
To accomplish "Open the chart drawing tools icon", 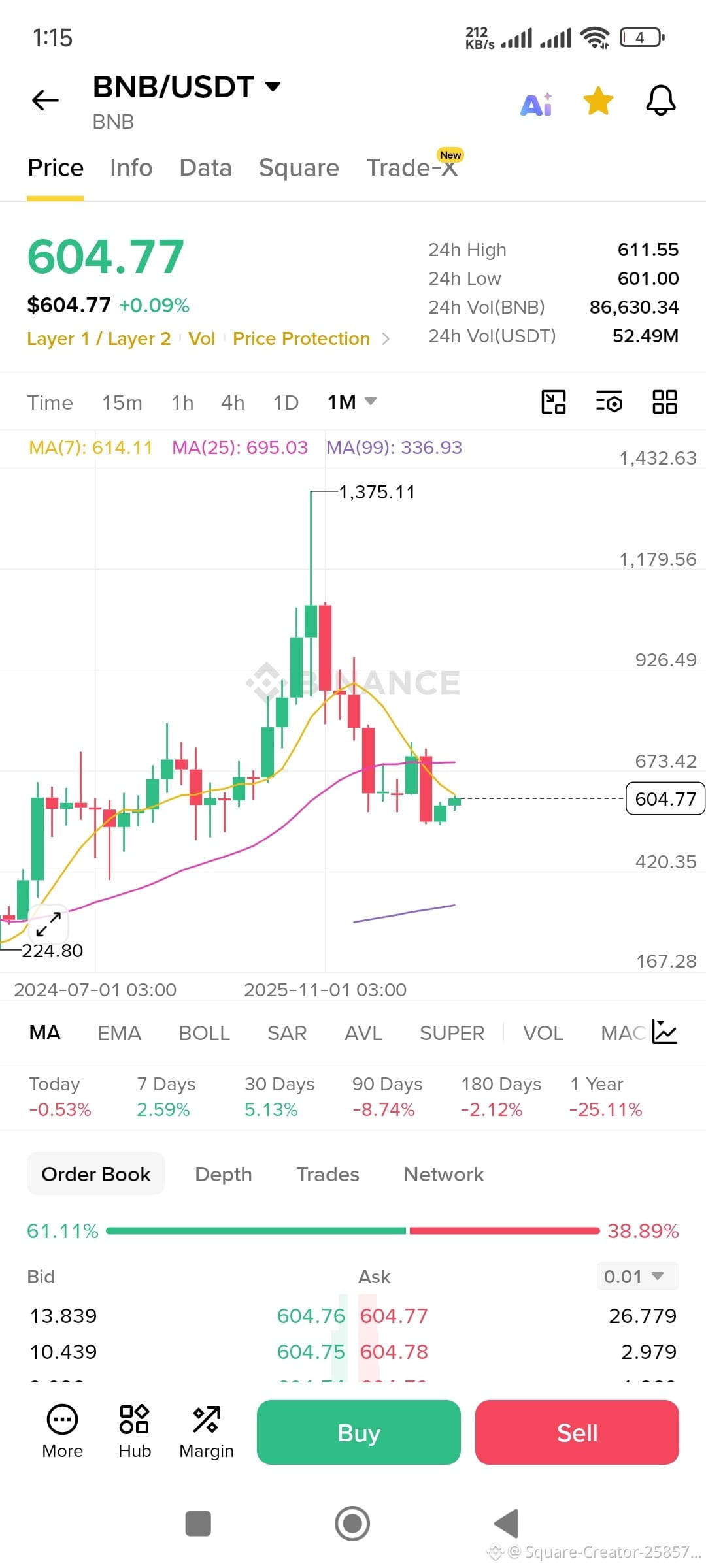I will [x=554, y=402].
